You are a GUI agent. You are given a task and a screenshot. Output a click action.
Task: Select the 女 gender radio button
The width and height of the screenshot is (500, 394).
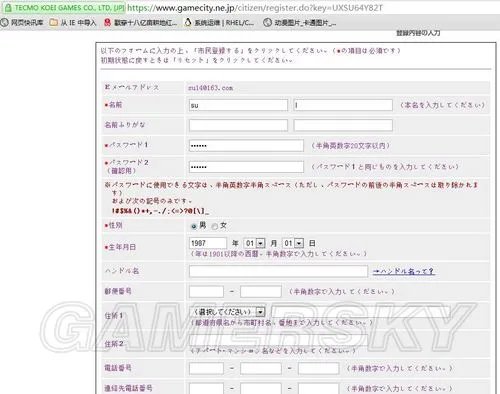[x=215, y=226]
